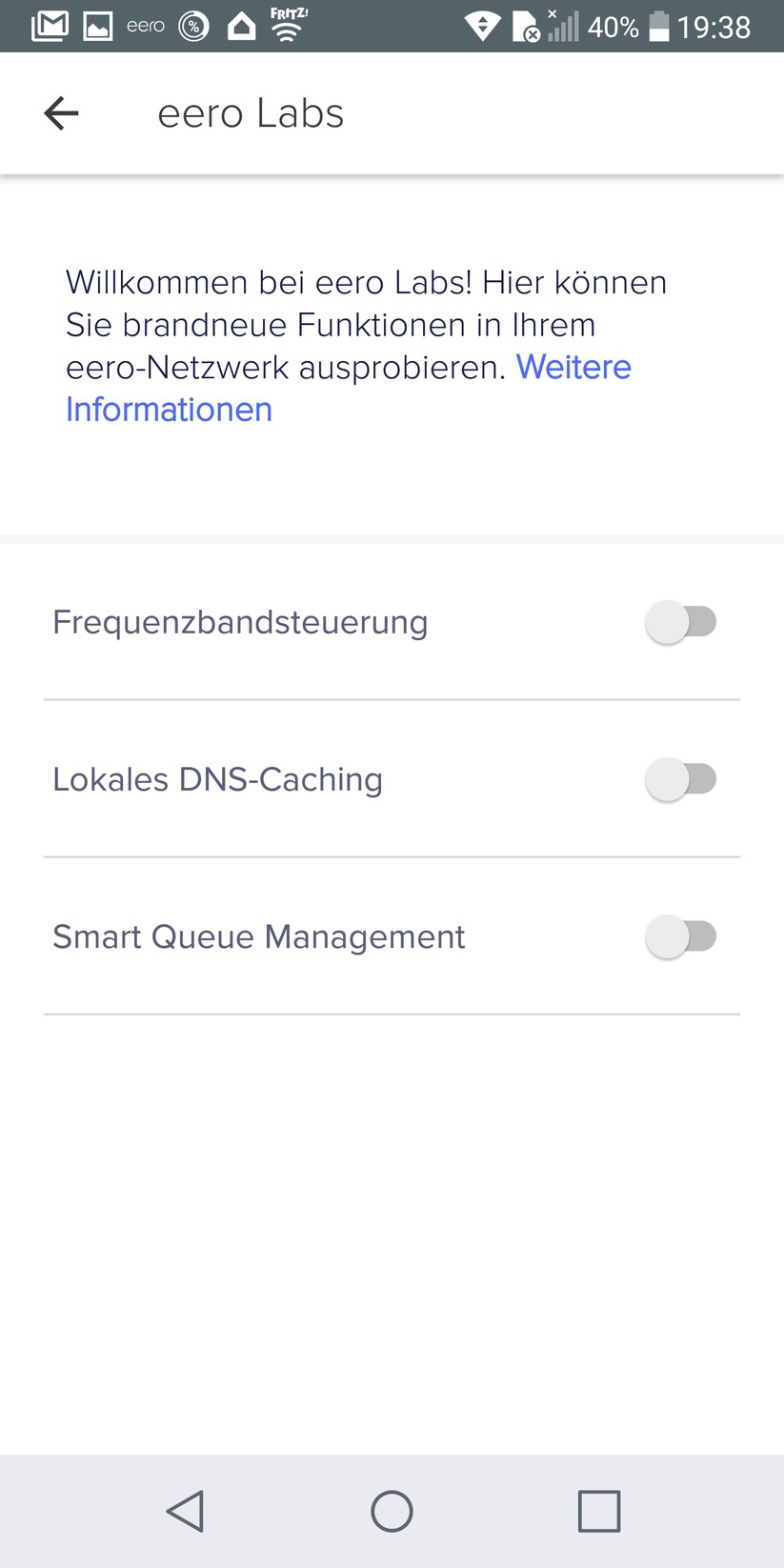Turn on Lokales DNS-Caching
This screenshot has height=1568, width=784.
point(680,779)
